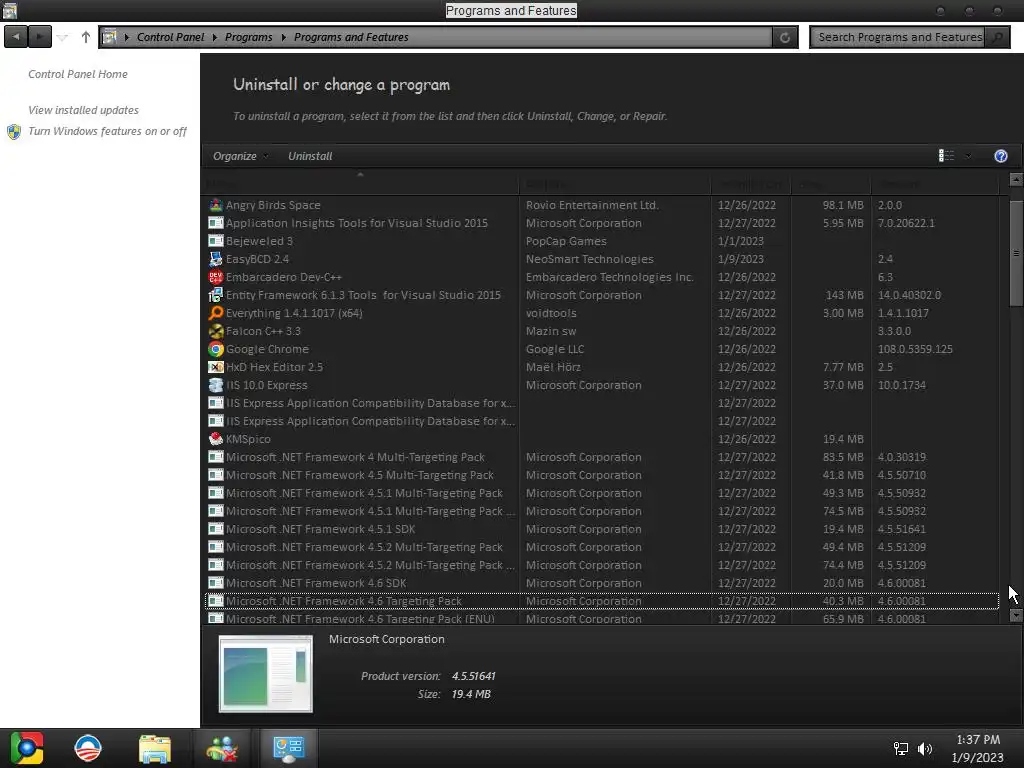
Task: Click the volume speaker tray icon
Action: pyautogui.click(x=925, y=749)
